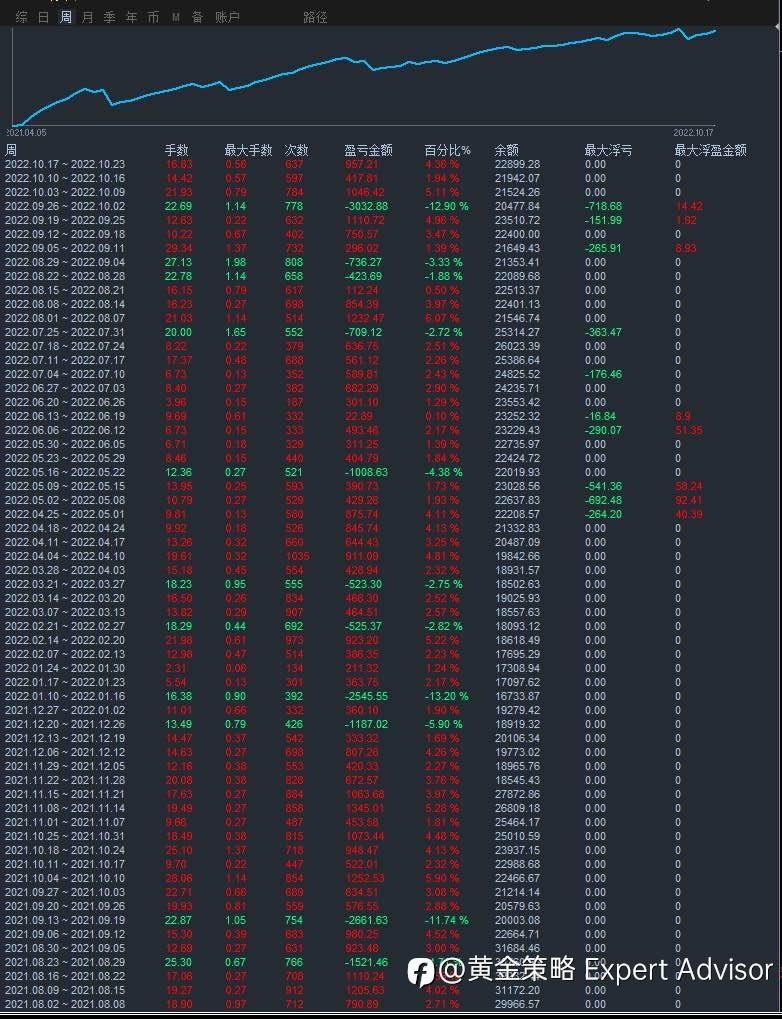
Task: Open the M tab
Action: point(176,18)
